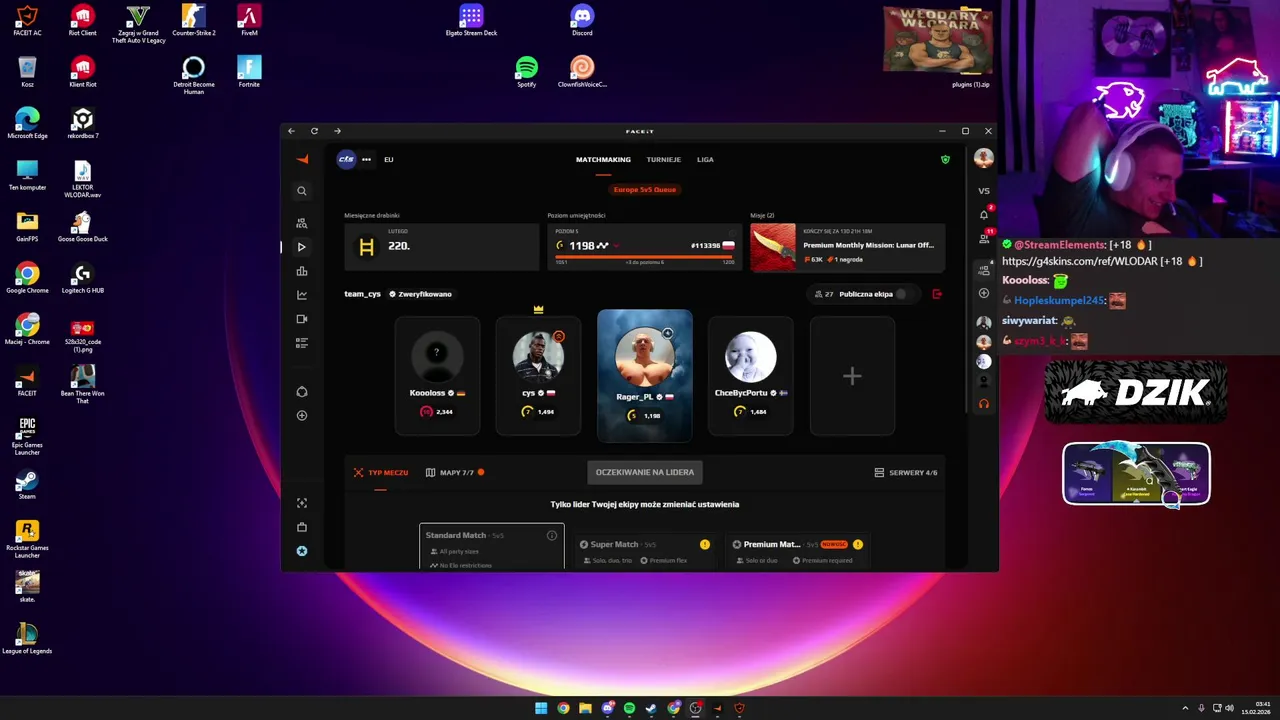Click profile avatar in top-right of FACEIT
The width and height of the screenshot is (1280, 720).
coord(984,159)
